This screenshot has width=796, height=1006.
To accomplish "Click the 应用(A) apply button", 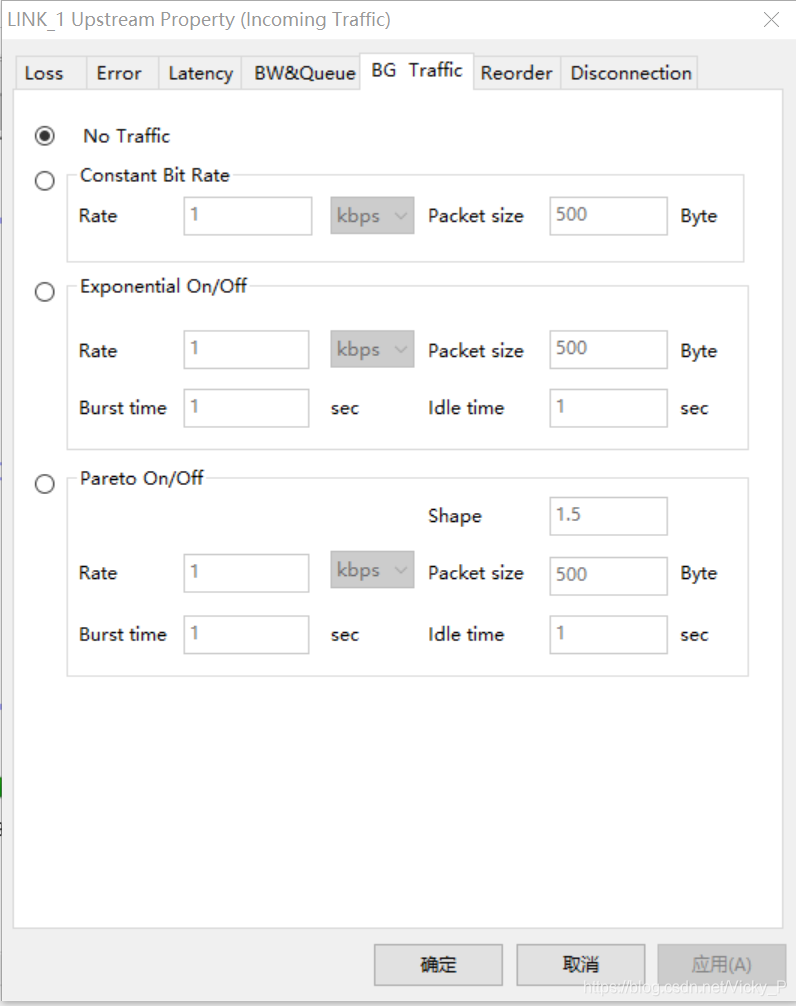I will click(722, 964).
